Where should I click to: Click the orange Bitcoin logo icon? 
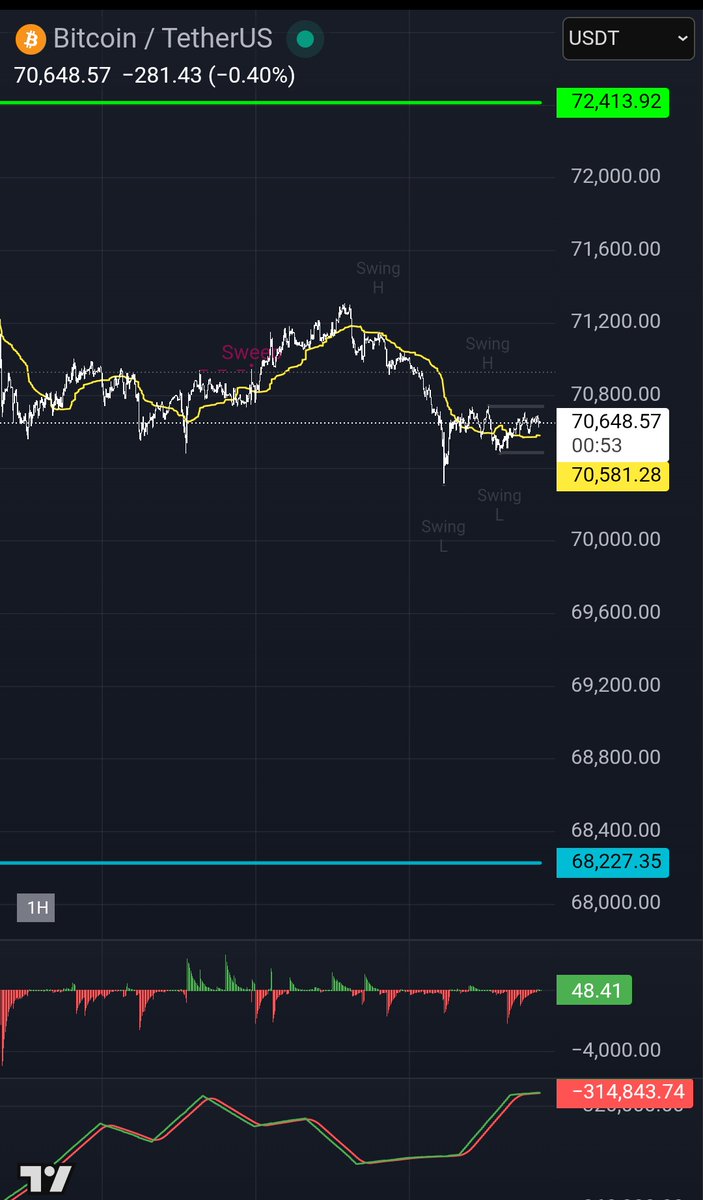click(30, 40)
